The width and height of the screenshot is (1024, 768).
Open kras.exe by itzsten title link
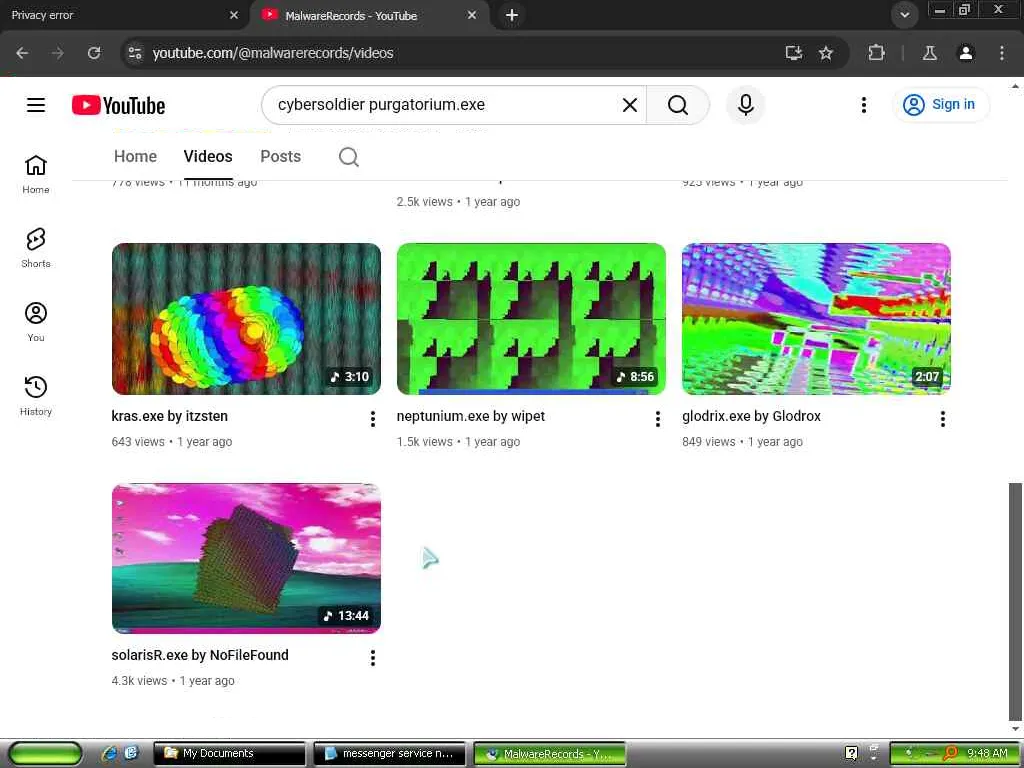170,416
